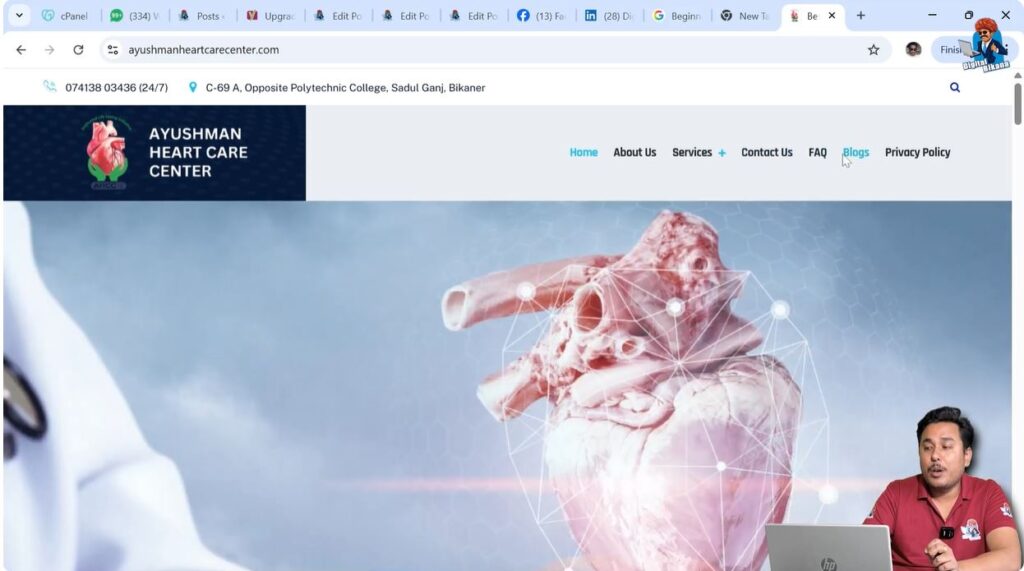Open the Services menu
This screenshot has width=1024, height=571.
(x=692, y=152)
